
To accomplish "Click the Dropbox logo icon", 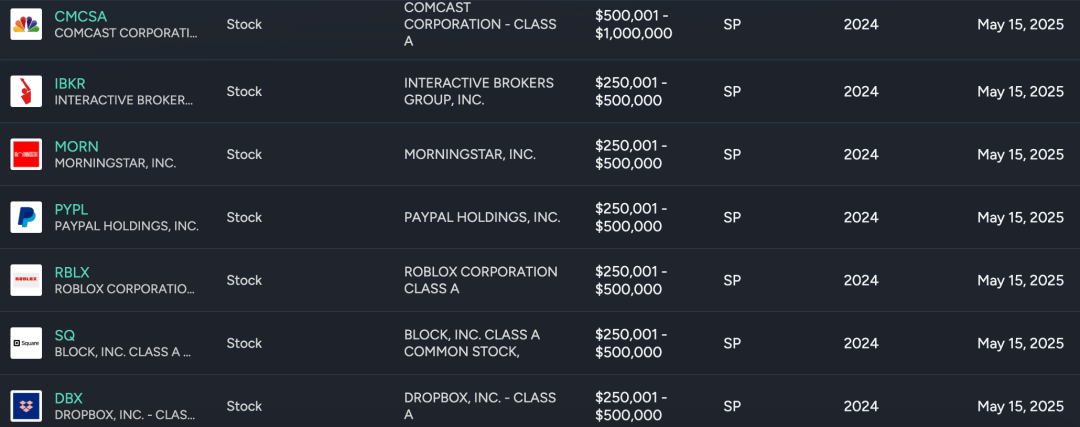I will 26,406.
